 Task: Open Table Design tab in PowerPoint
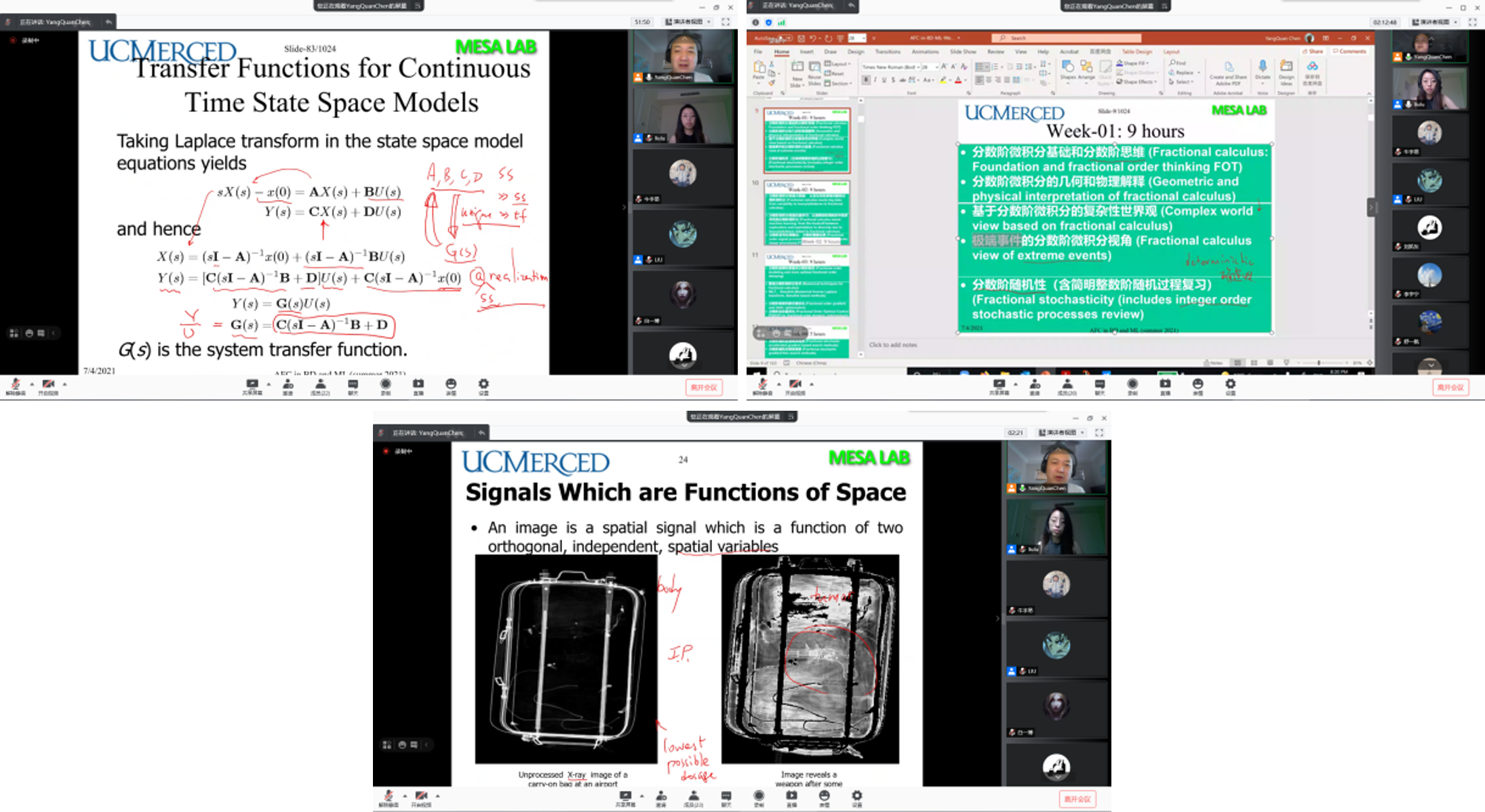click(1136, 52)
